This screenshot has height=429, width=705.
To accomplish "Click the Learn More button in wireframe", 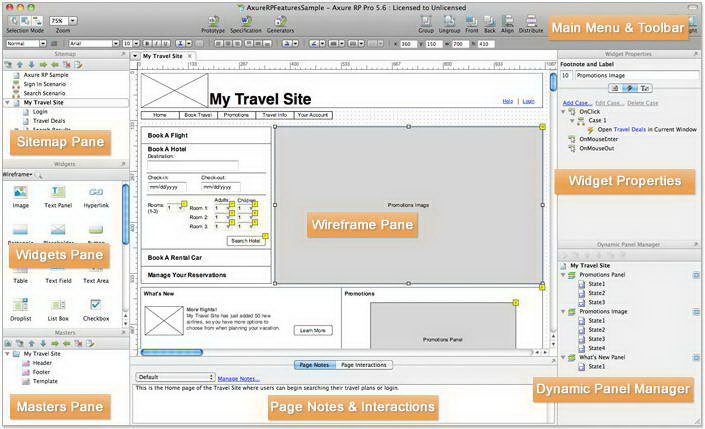I will pos(312,331).
